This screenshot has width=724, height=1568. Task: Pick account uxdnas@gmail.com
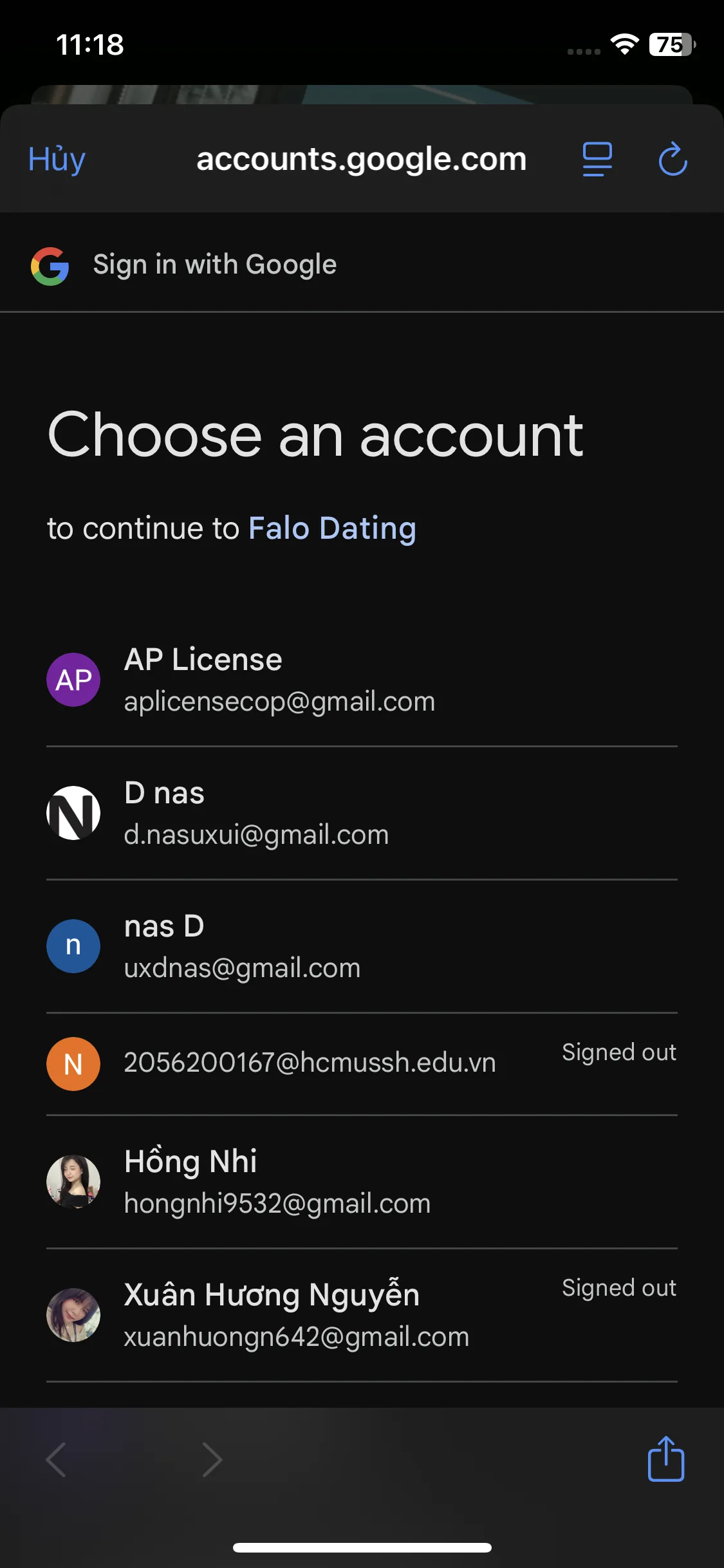point(242,967)
